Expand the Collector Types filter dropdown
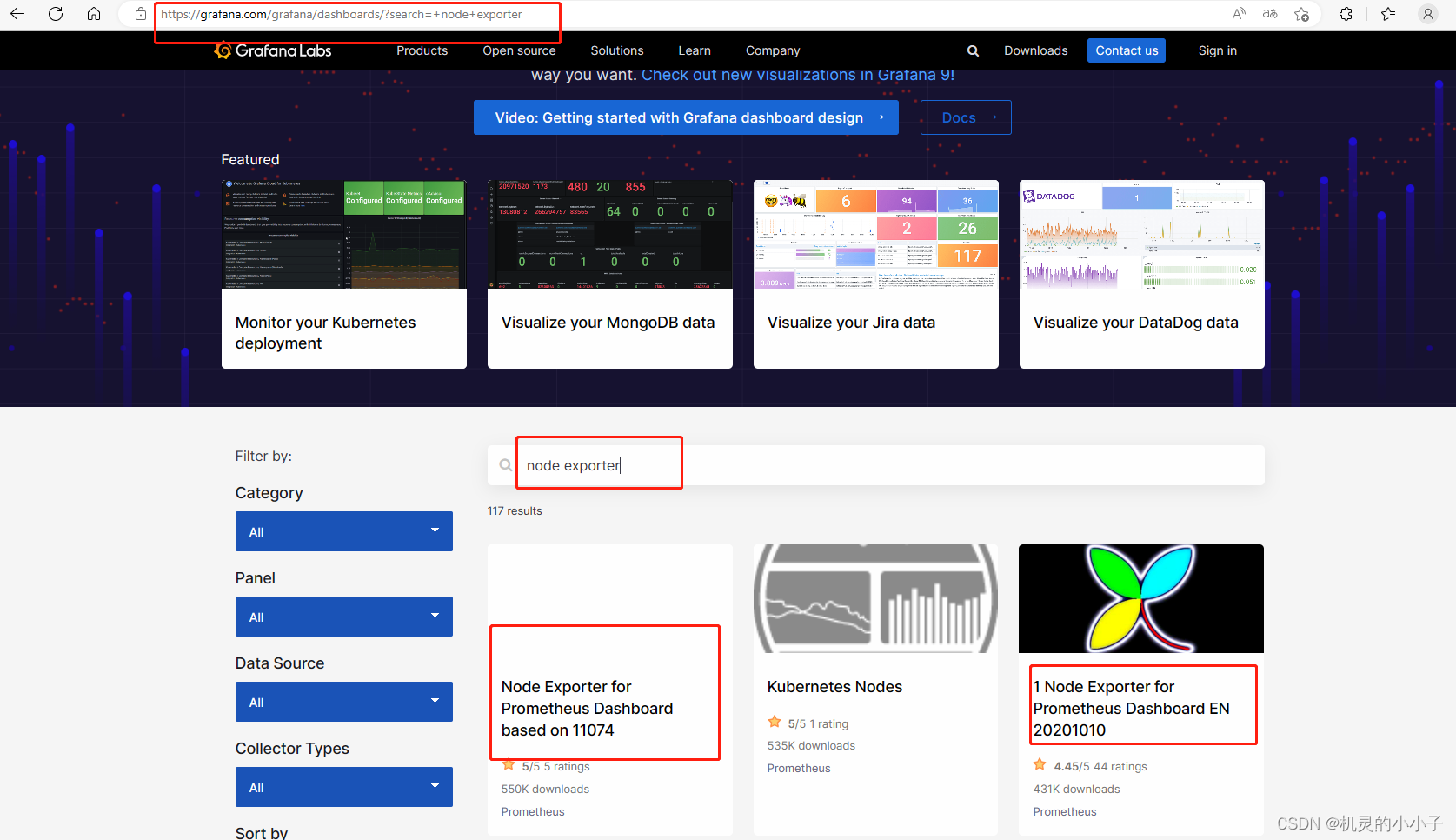This screenshot has height=840, width=1456. [x=344, y=787]
